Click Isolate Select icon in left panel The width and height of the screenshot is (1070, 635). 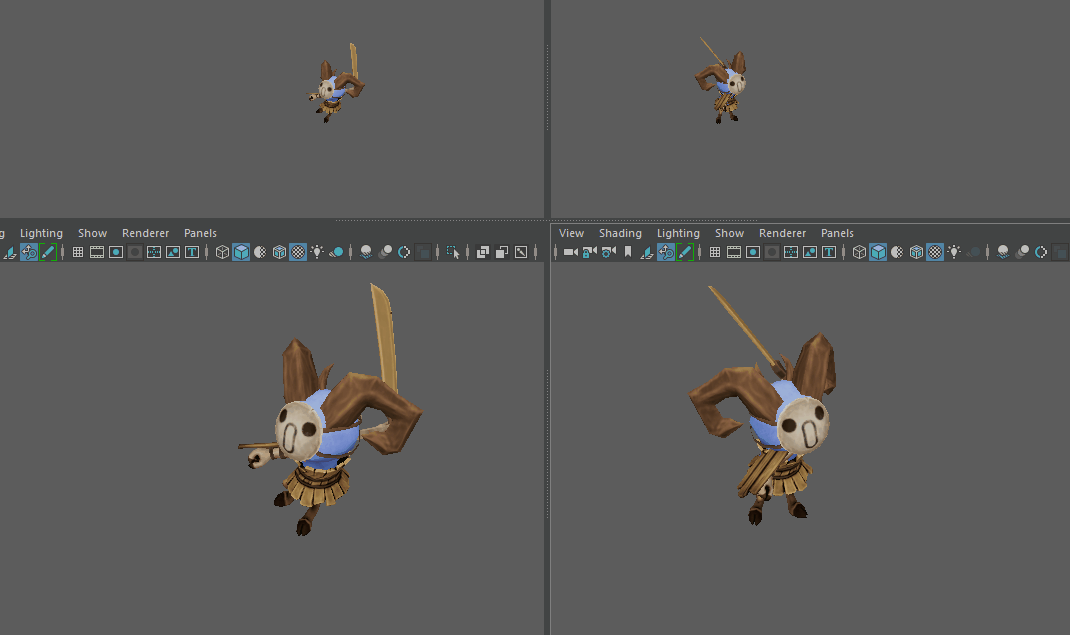[453, 252]
